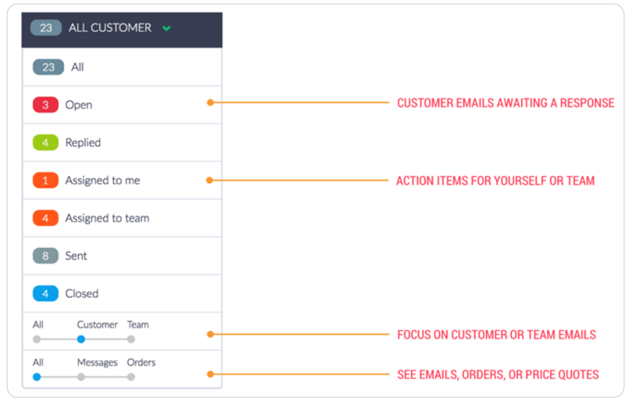Screen dimensions: 632x403
Task: Select Team stop on customer/team slider
Action: pyautogui.click(x=131, y=339)
